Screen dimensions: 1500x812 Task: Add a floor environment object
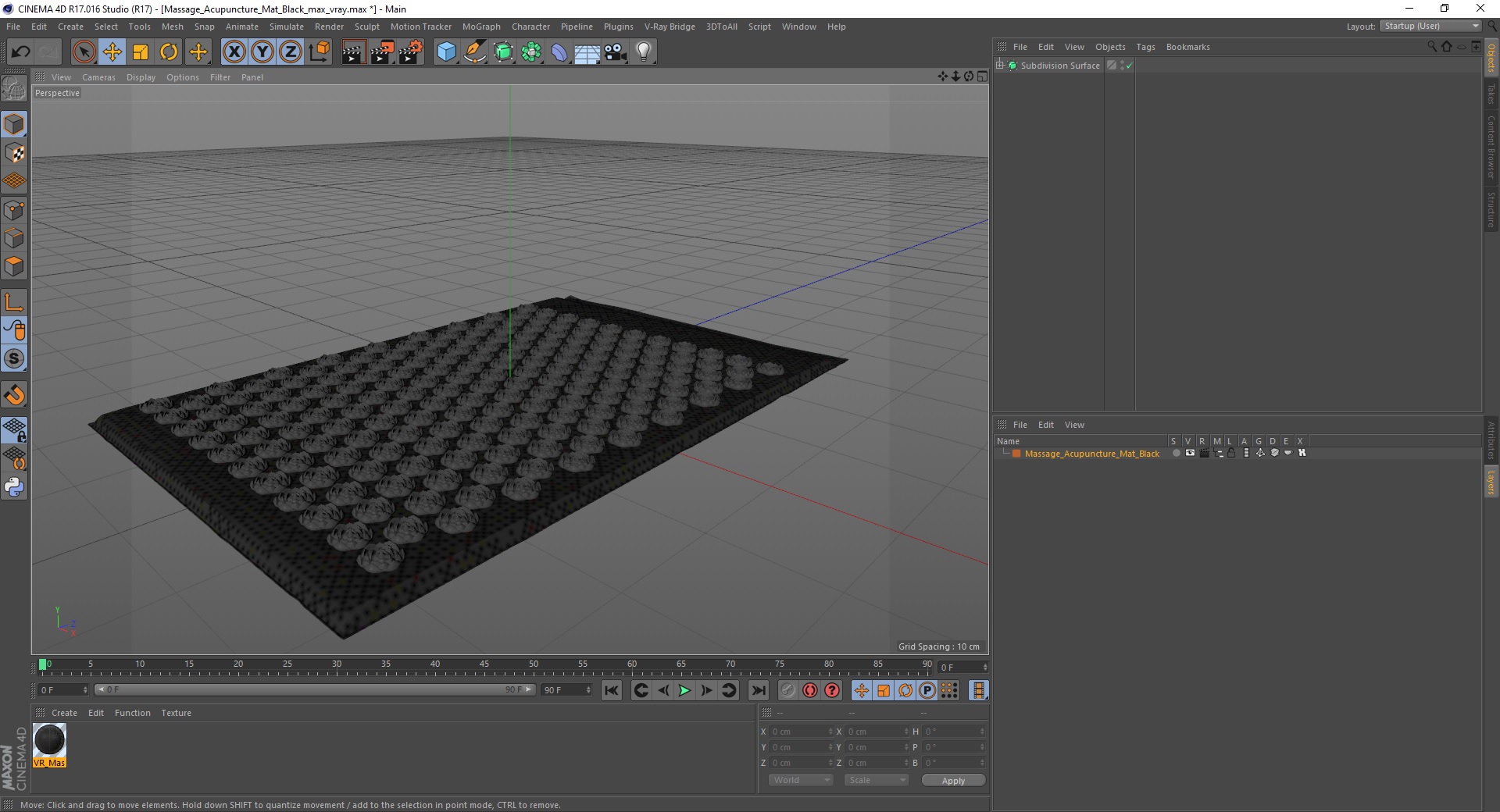[587, 52]
